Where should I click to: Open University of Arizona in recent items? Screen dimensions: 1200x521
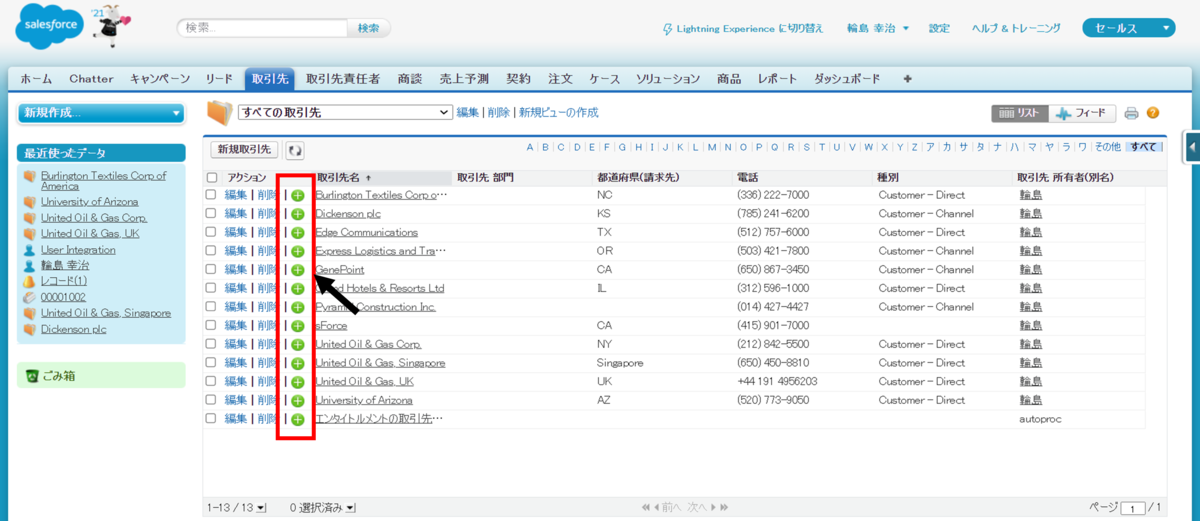click(x=89, y=201)
